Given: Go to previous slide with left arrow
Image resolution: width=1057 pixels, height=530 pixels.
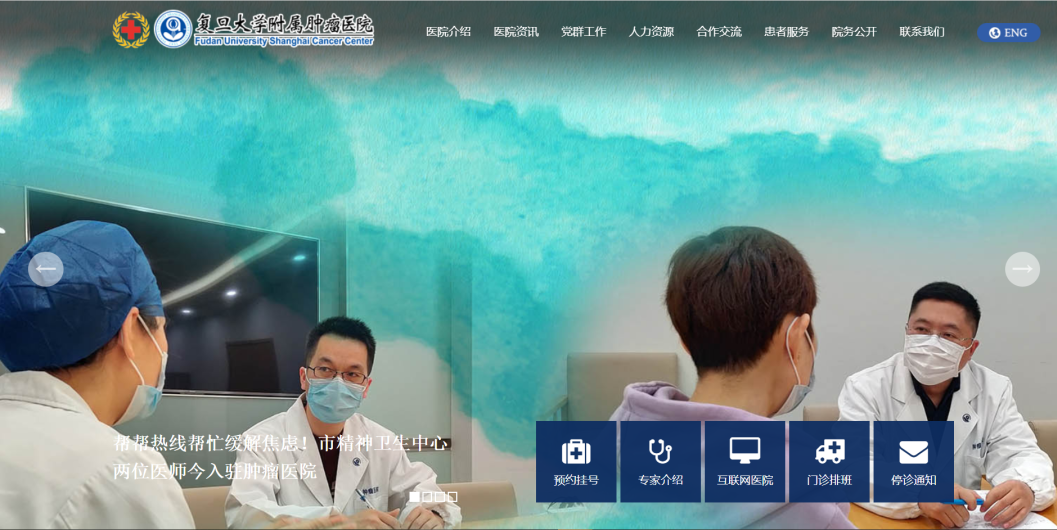Looking at the screenshot, I should (x=46, y=269).
